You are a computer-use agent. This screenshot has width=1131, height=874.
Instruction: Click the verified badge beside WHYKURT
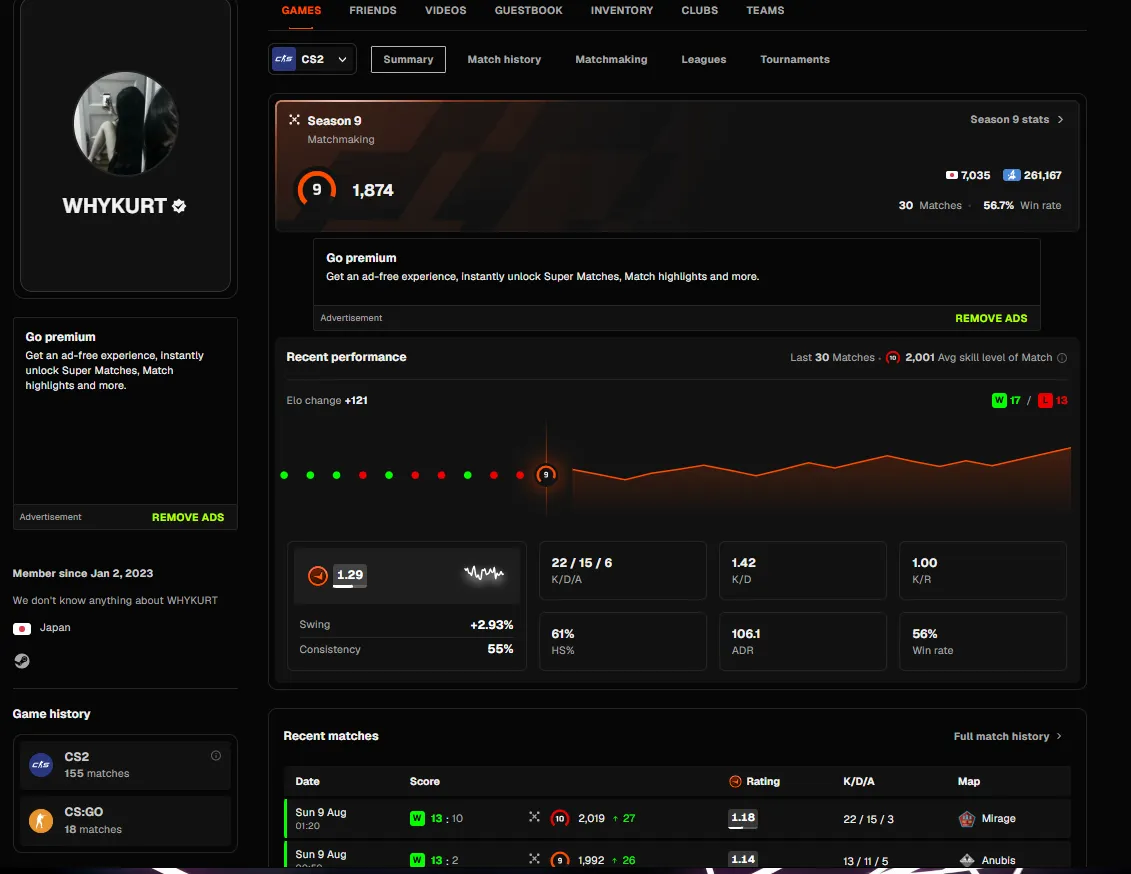pos(179,206)
